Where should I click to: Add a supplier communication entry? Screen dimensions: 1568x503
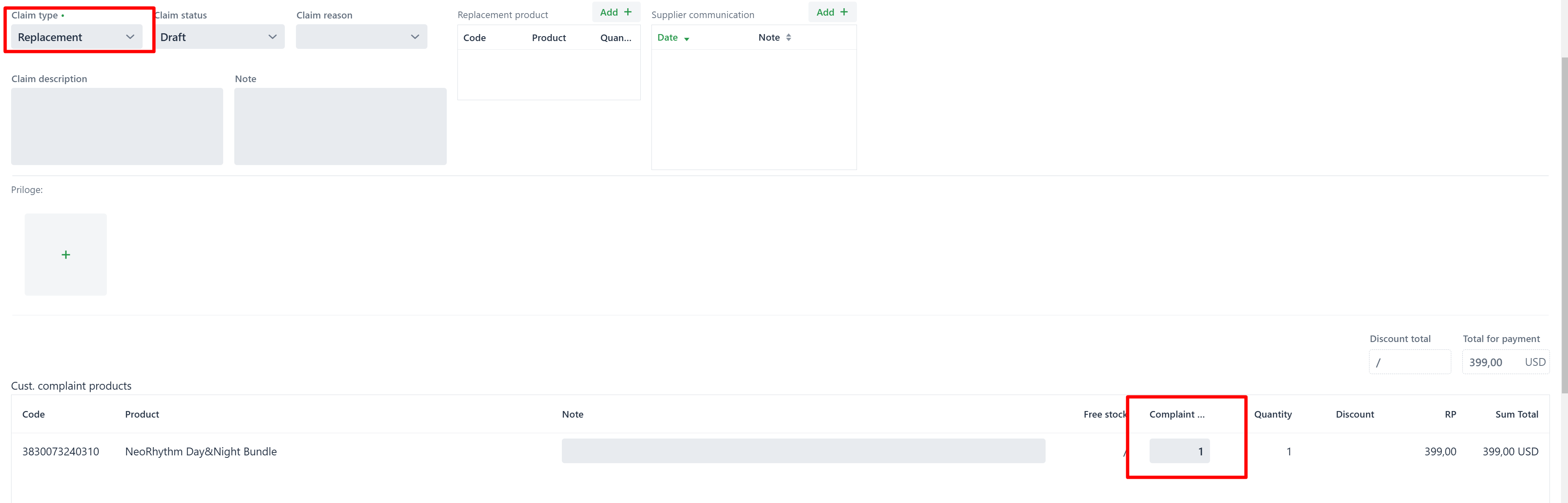point(831,12)
